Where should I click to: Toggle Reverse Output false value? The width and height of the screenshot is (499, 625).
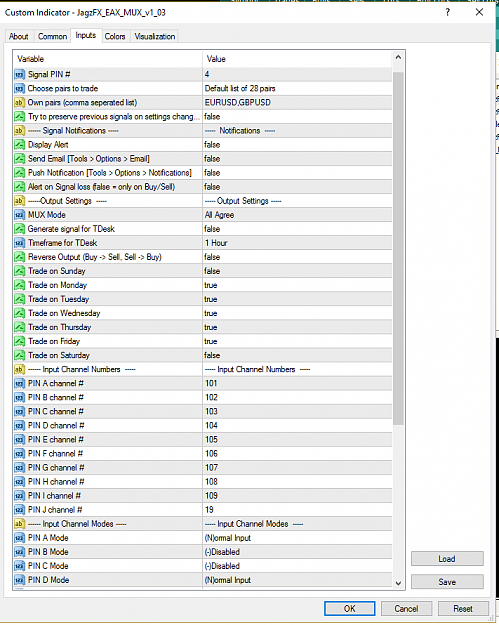(297, 257)
